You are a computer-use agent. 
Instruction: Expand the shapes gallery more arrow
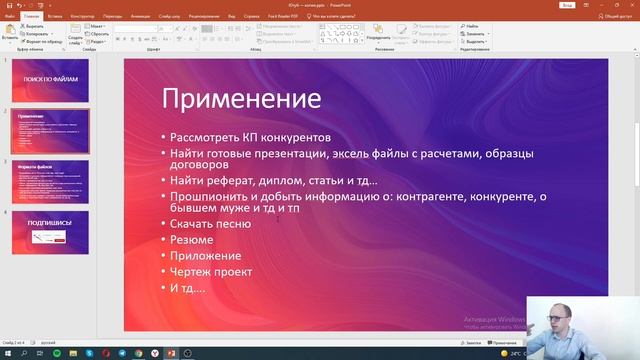[362, 41]
